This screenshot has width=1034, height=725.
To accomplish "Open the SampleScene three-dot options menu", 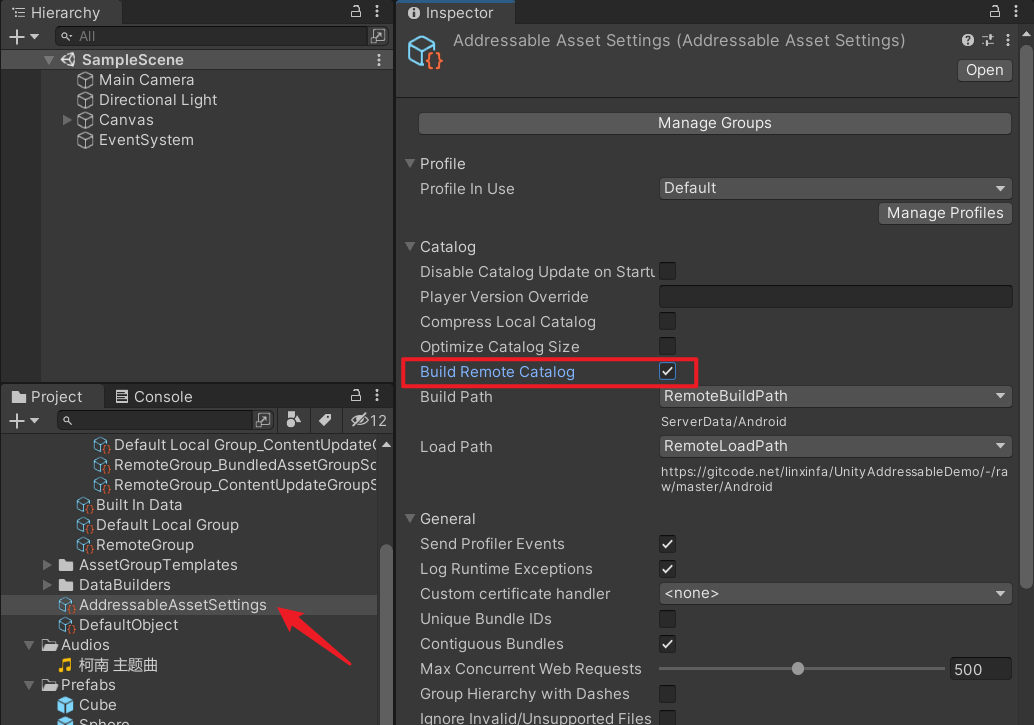I will [x=379, y=60].
